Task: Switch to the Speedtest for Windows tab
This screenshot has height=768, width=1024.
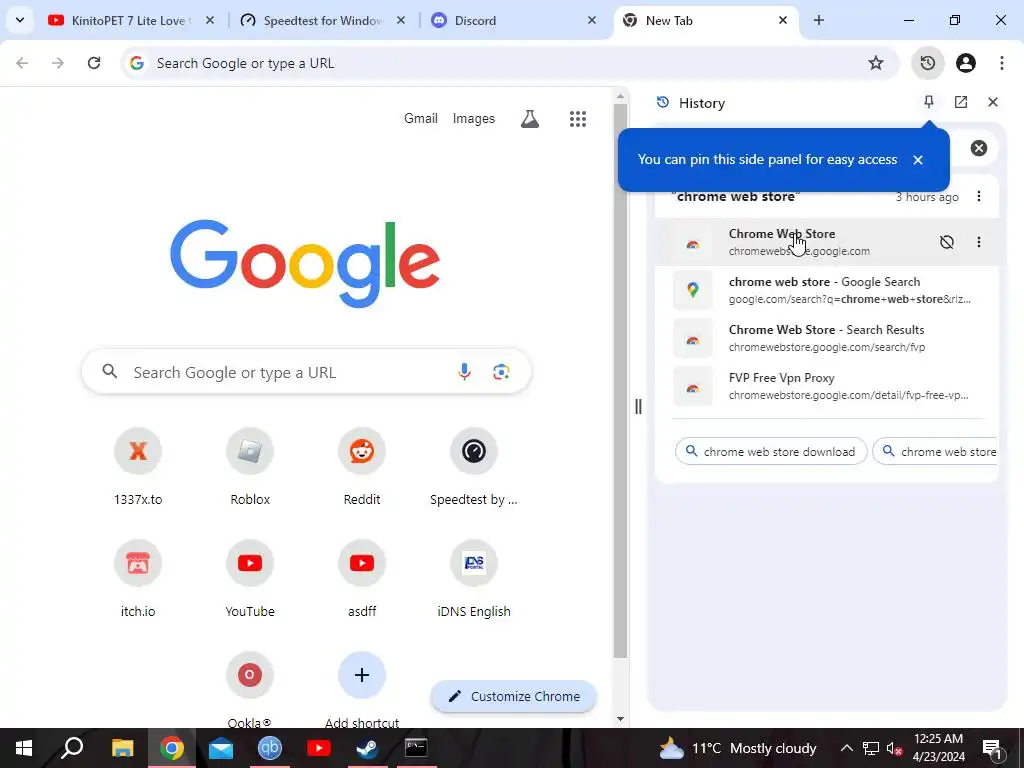Action: [x=323, y=20]
